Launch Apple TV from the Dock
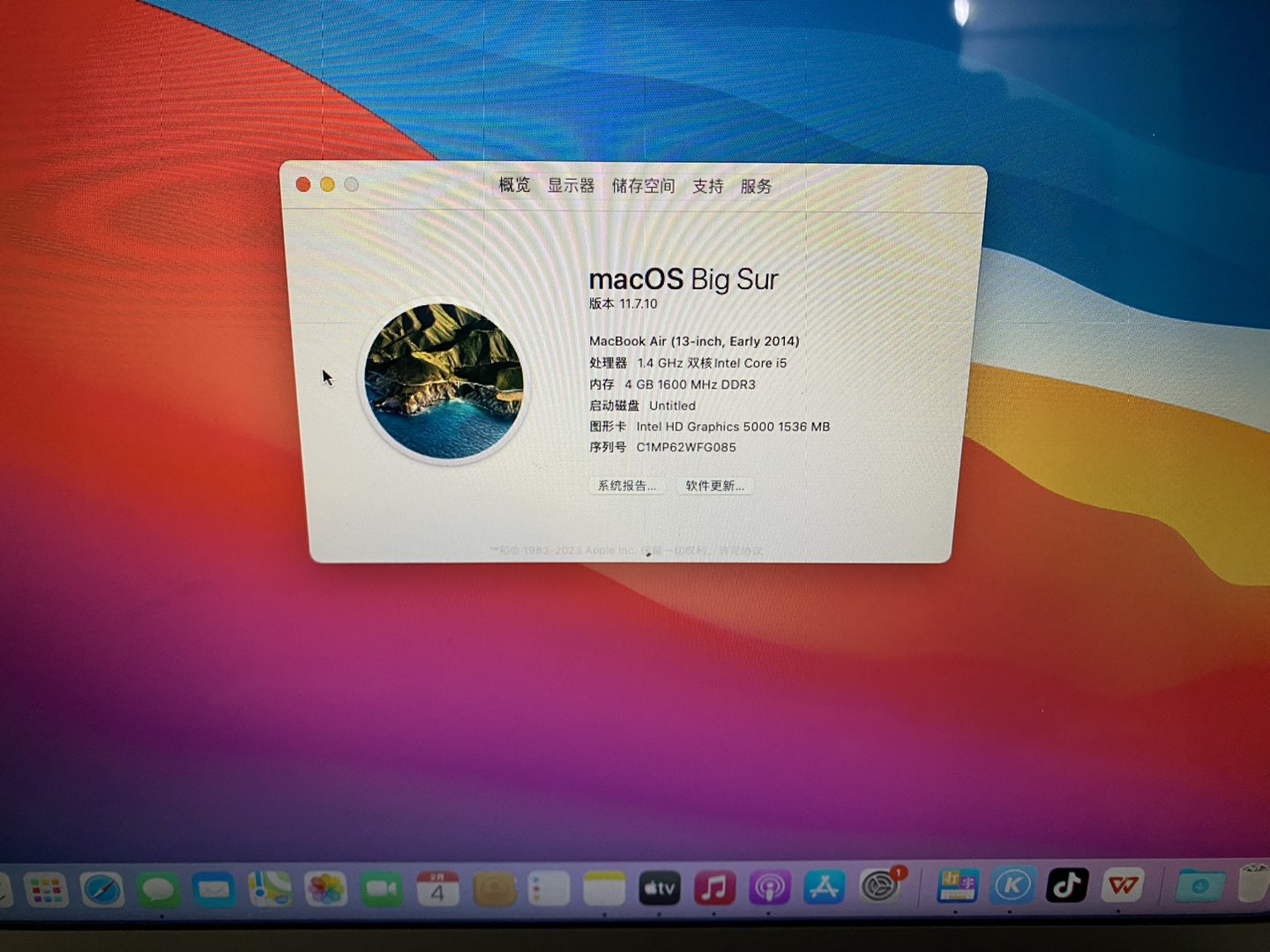Image resolution: width=1270 pixels, height=952 pixels. click(x=659, y=888)
